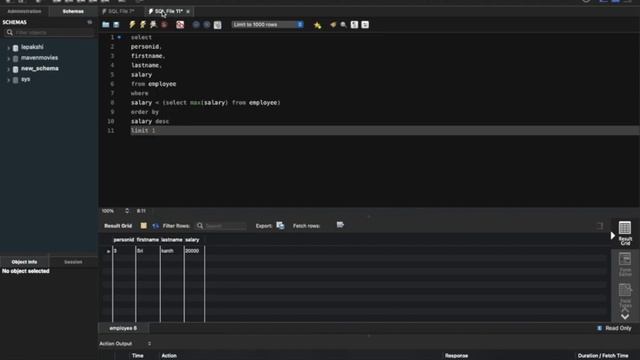Beautify the query with broom icon

[x=333, y=25]
